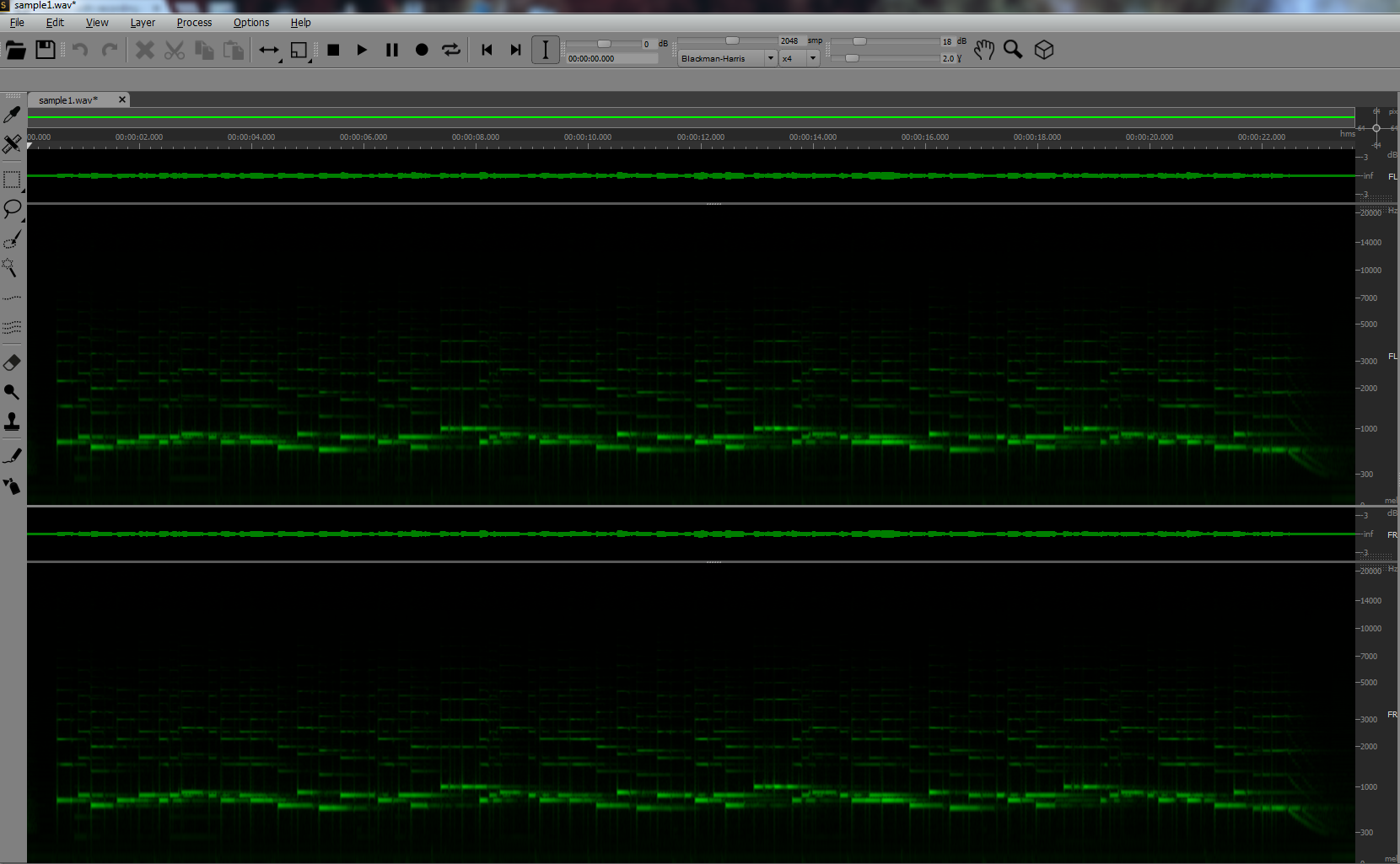Select the horizontal time range tool
The width and height of the screenshot is (1400, 864).
tap(269, 51)
